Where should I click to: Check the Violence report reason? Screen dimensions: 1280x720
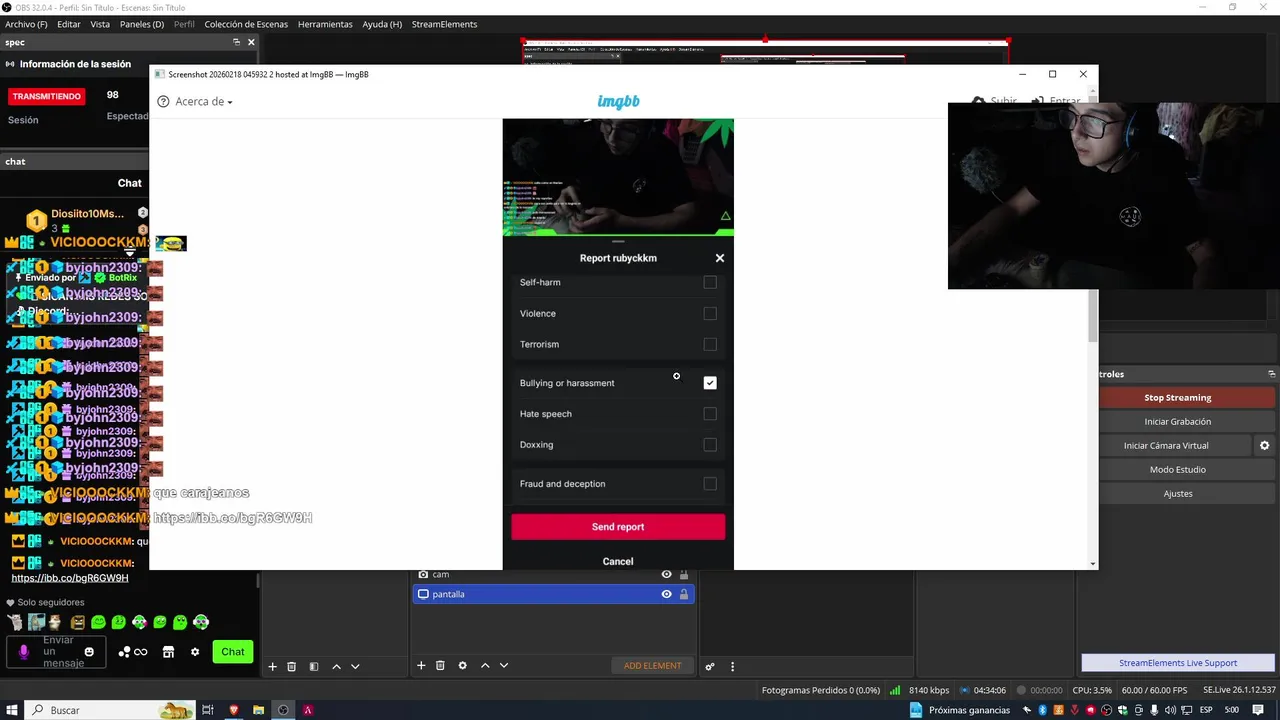[x=710, y=314]
